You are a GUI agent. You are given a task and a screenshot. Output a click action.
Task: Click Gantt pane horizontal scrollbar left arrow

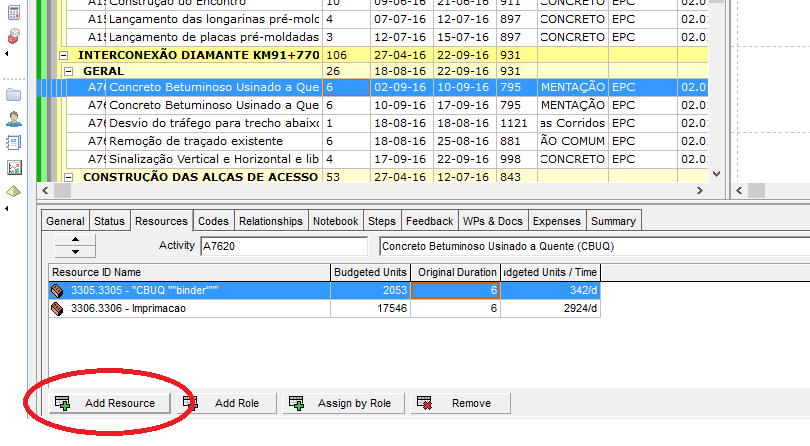(x=739, y=191)
